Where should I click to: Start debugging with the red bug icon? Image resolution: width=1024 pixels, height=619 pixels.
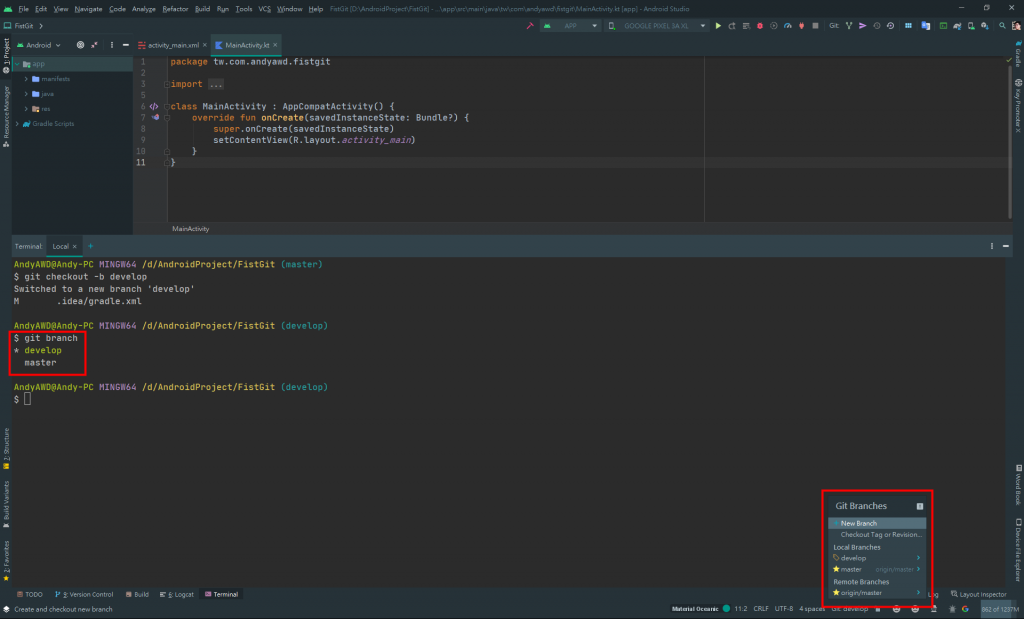[760, 26]
